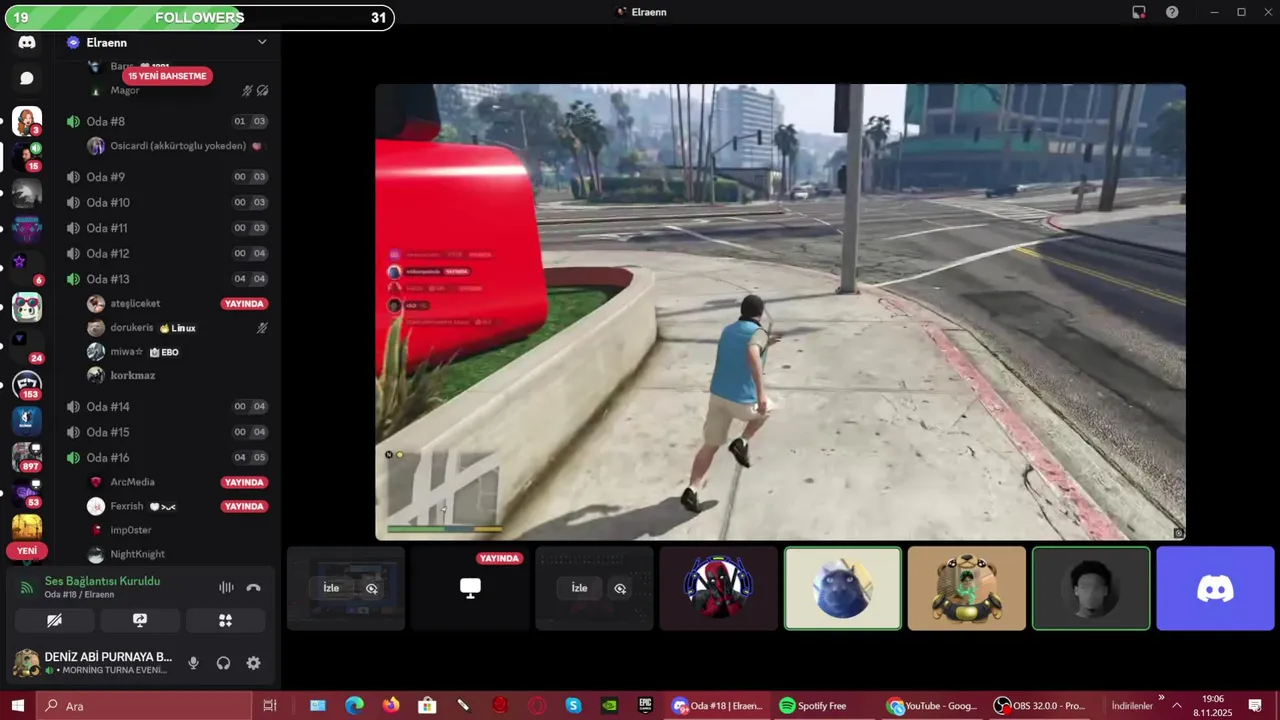The image size is (1280, 720).
Task: Open server with 897 notification badge
Action: [27, 457]
